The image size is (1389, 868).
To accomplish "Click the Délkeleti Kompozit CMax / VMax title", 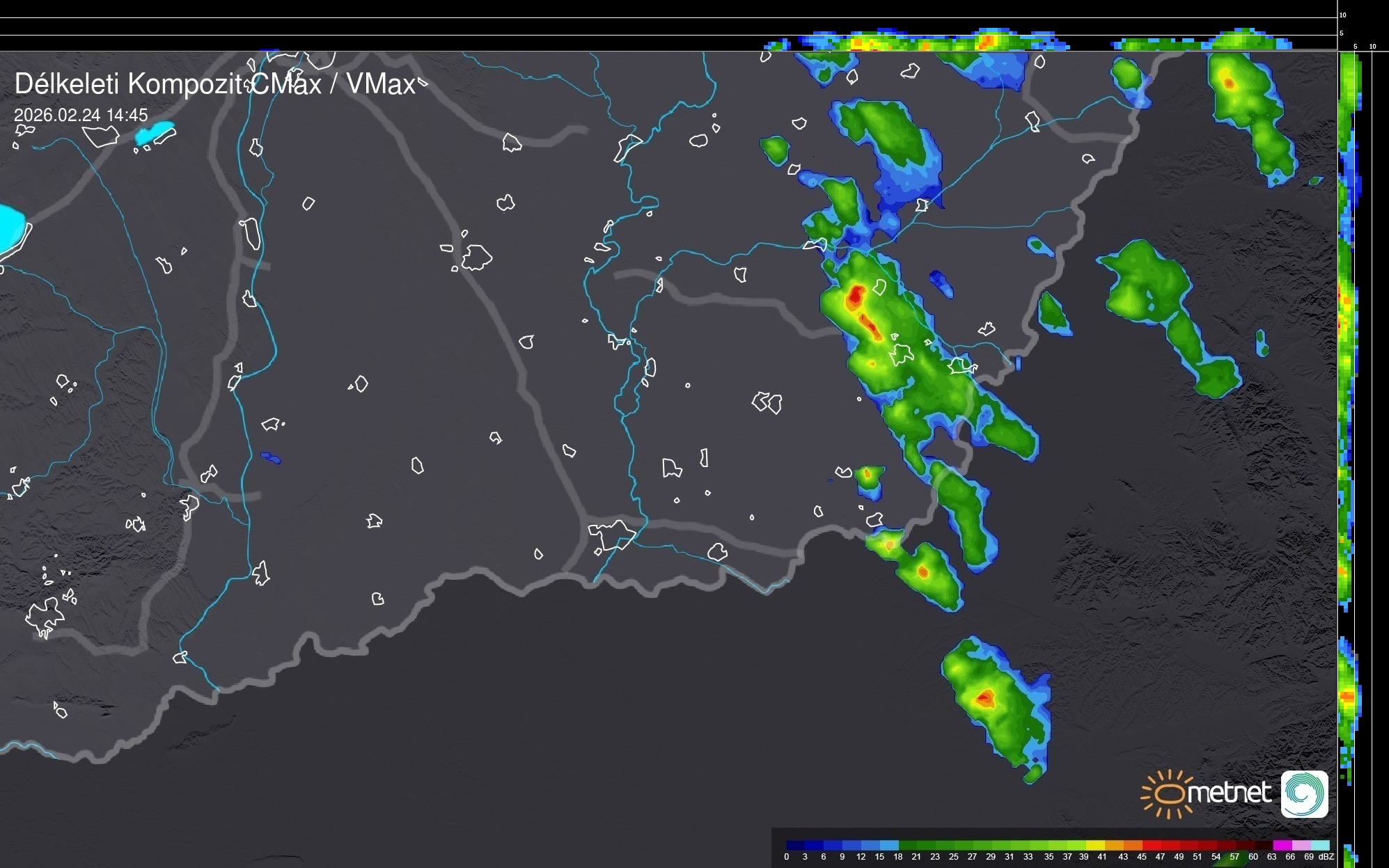I will click(x=214, y=84).
